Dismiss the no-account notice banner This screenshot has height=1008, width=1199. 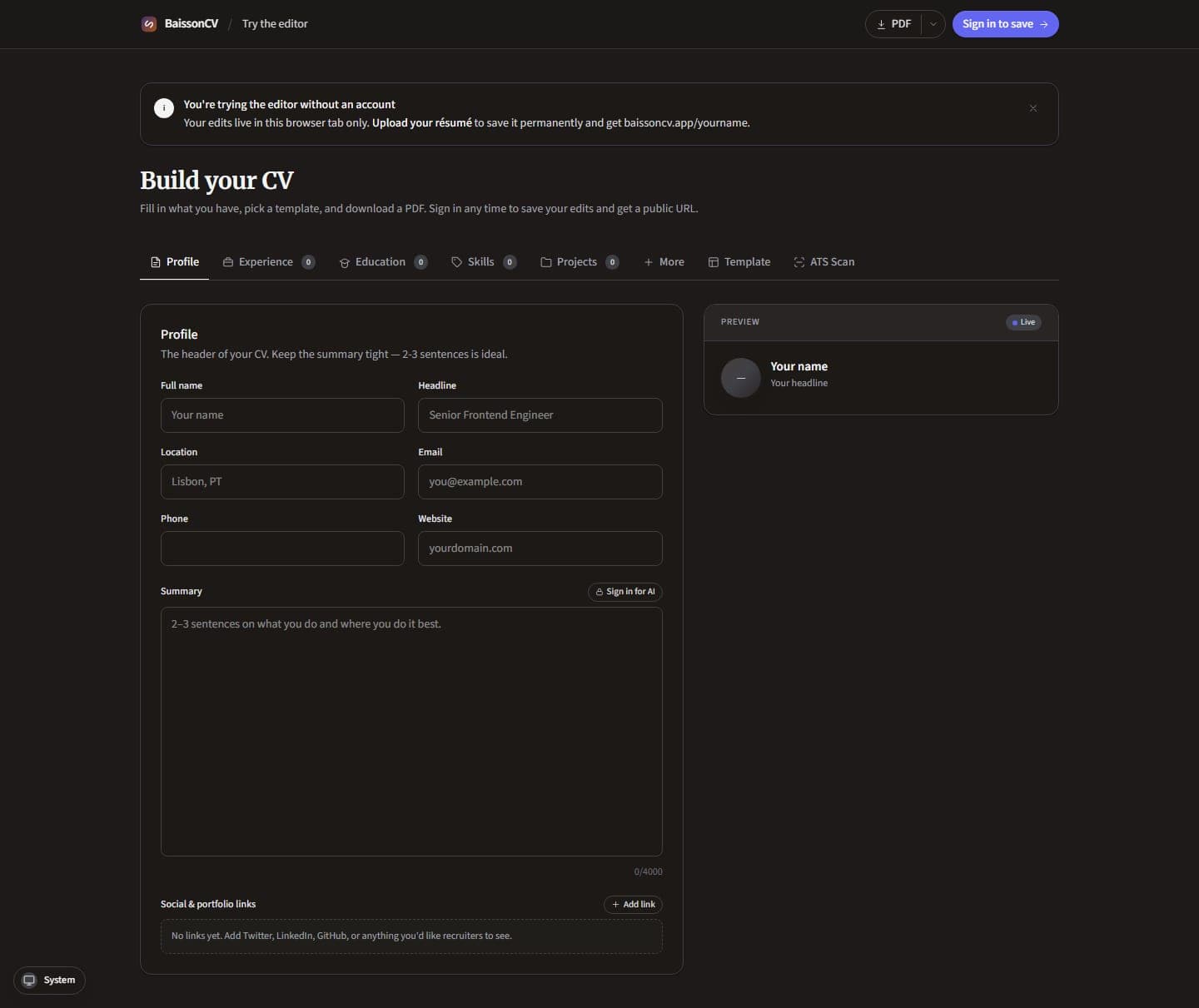click(x=1033, y=108)
